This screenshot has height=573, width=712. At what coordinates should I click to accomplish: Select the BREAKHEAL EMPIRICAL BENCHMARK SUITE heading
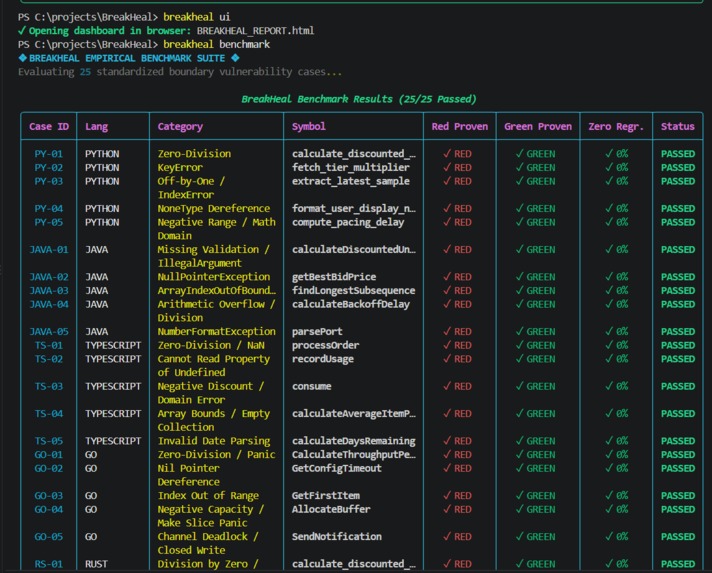[127, 58]
